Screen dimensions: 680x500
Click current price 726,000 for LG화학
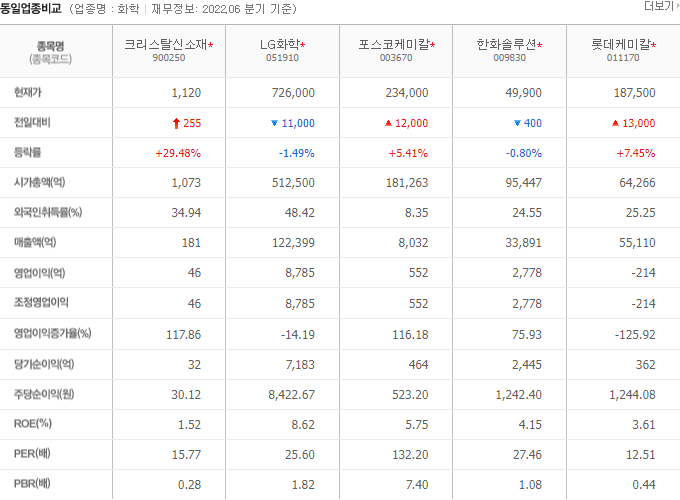[x=293, y=93]
